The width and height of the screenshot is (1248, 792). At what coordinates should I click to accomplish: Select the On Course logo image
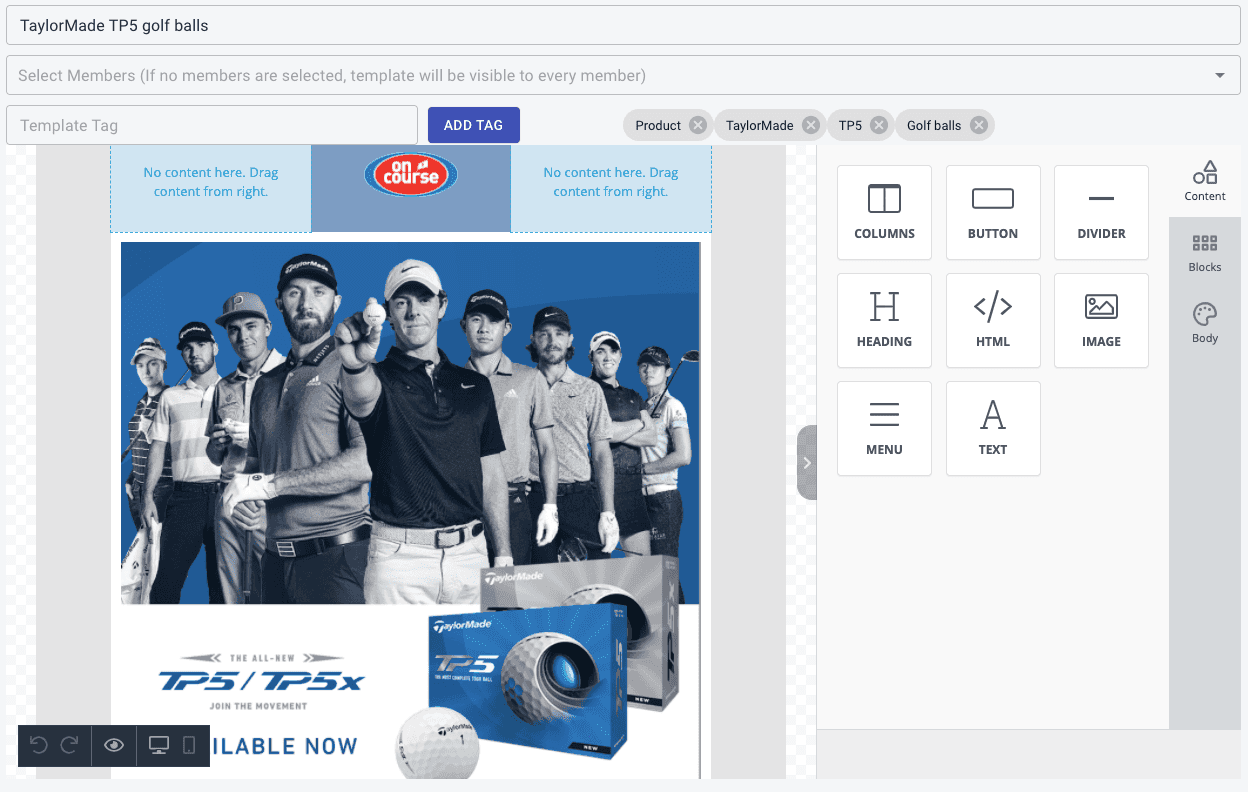pos(411,174)
